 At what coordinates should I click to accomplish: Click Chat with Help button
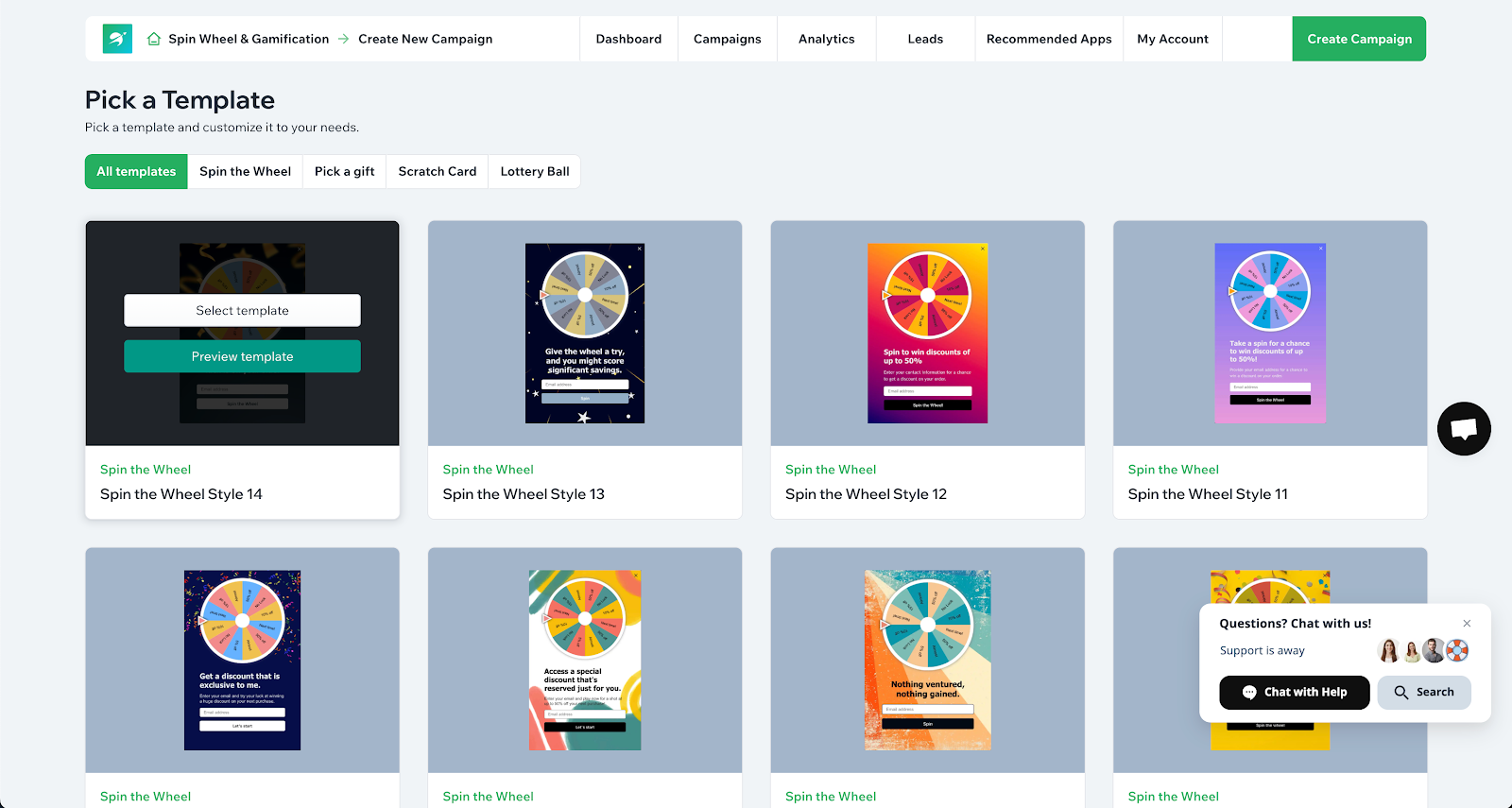tap(1294, 692)
